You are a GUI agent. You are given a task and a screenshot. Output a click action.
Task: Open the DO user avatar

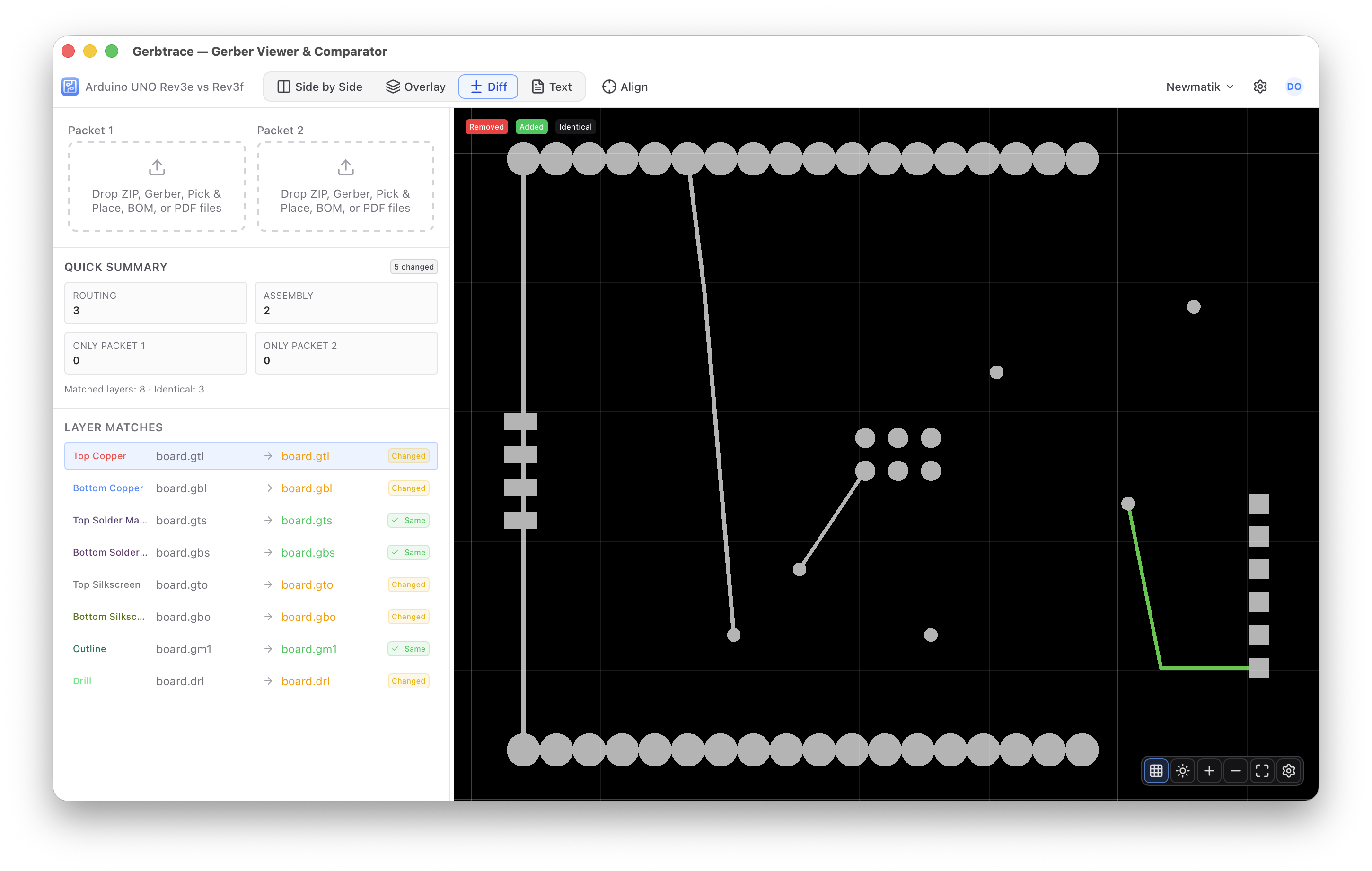pyautogui.click(x=1293, y=87)
